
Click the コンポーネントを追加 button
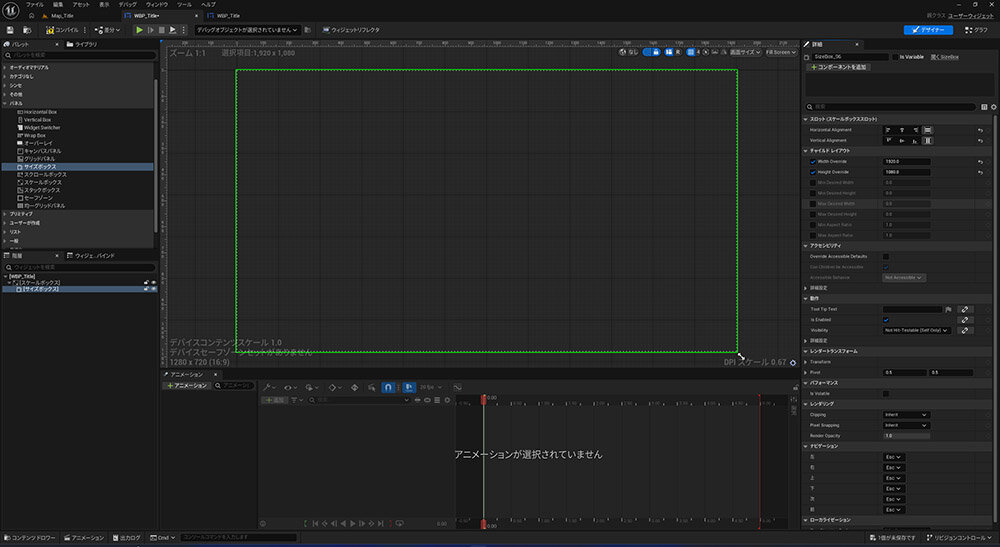[838, 67]
